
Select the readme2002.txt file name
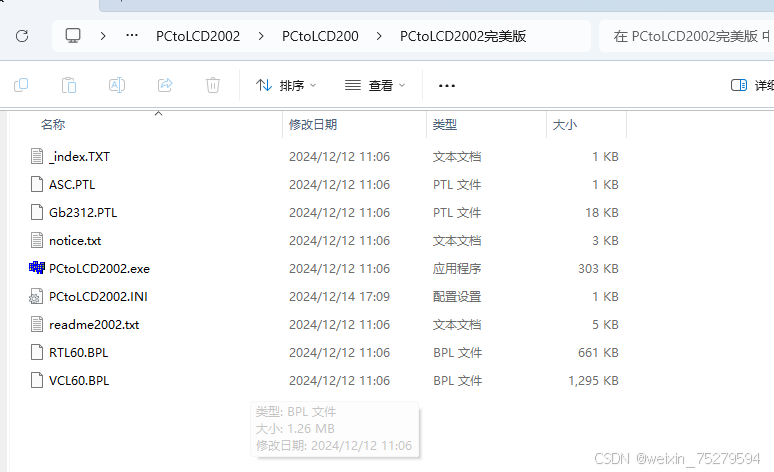pyautogui.click(x=94, y=325)
